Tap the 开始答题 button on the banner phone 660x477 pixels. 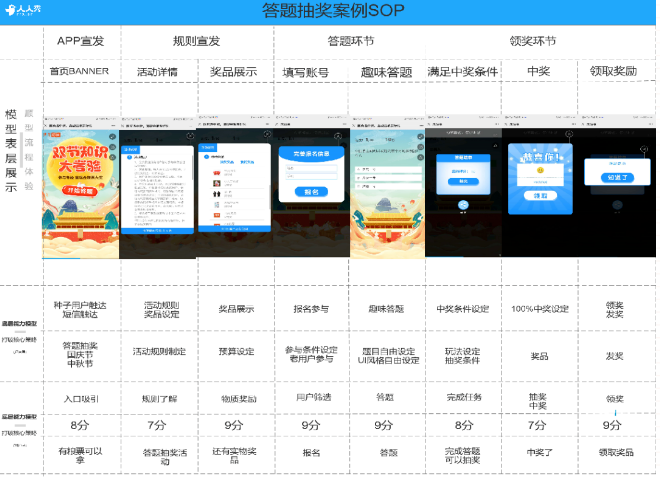pyautogui.click(x=80, y=191)
